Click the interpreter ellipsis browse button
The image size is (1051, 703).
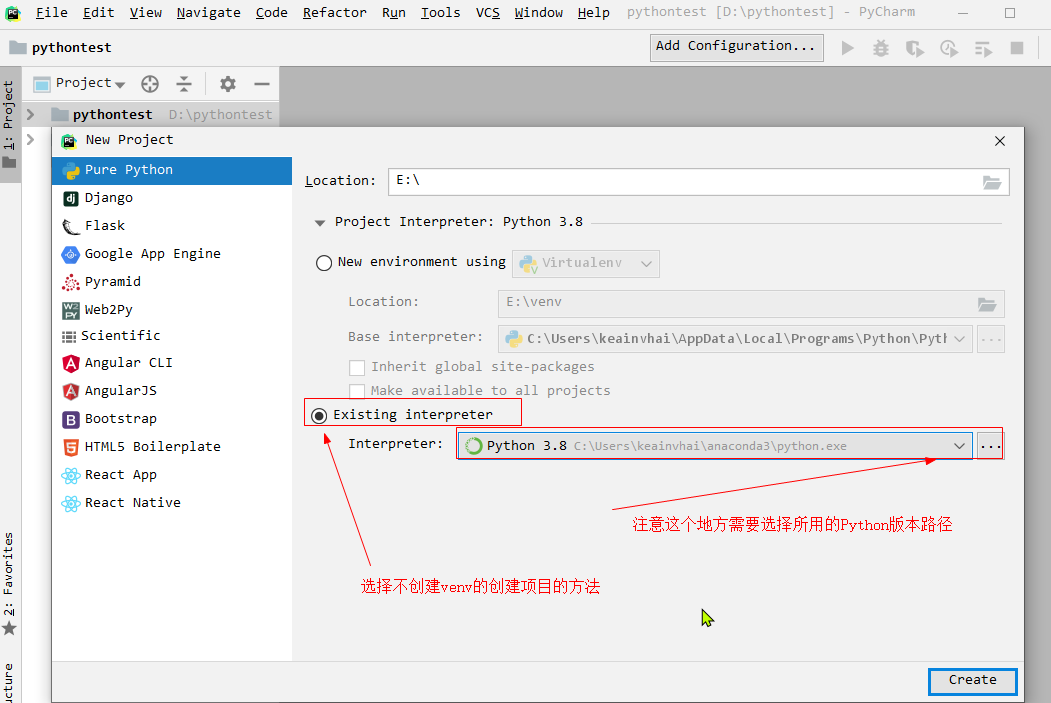pos(991,446)
